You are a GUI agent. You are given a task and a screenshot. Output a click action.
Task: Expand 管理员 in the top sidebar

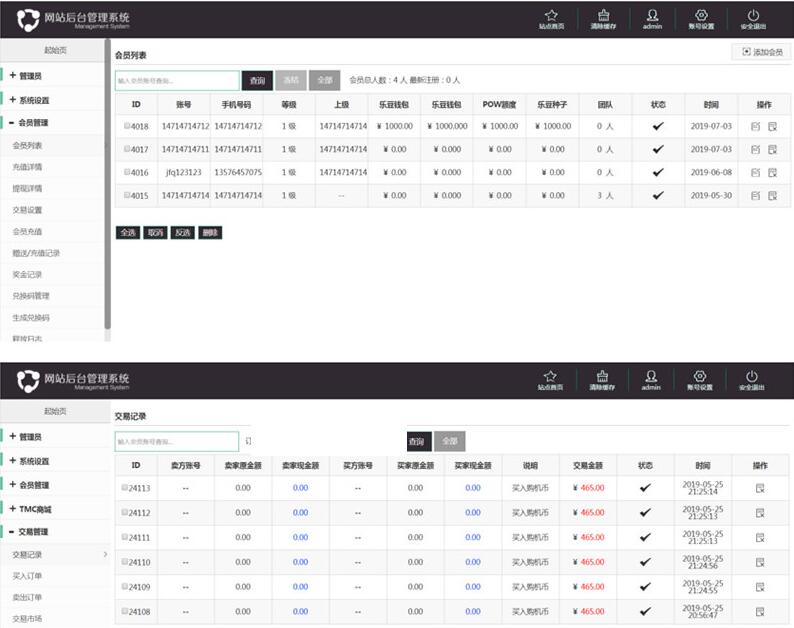(30, 75)
